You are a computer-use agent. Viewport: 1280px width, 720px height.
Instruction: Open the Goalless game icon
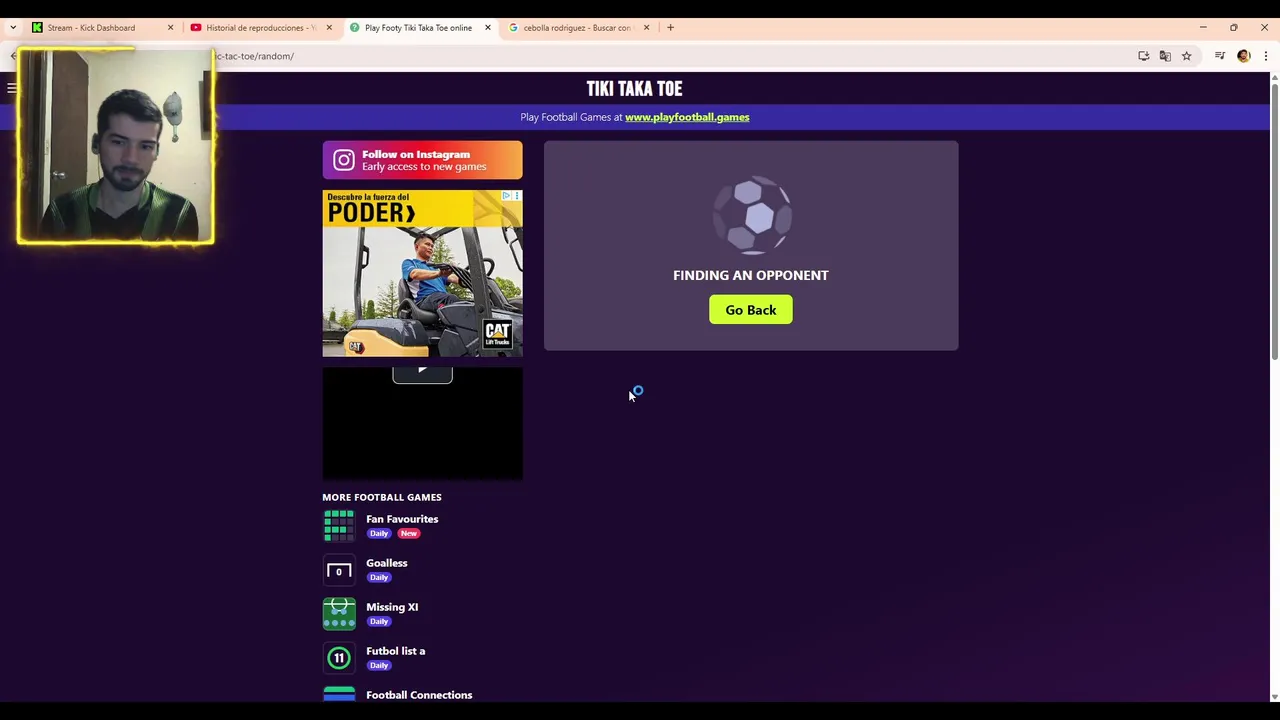[x=339, y=570]
